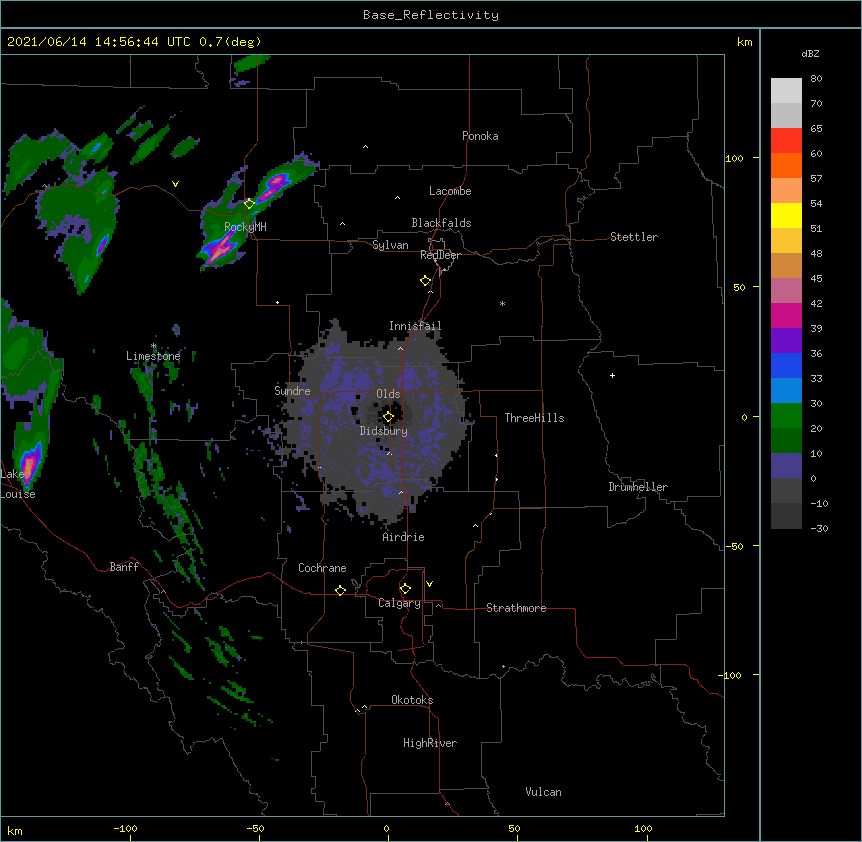Pick the red 60-65 dBZ legend swatch
This screenshot has width=862, height=842.
[x=786, y=140]
